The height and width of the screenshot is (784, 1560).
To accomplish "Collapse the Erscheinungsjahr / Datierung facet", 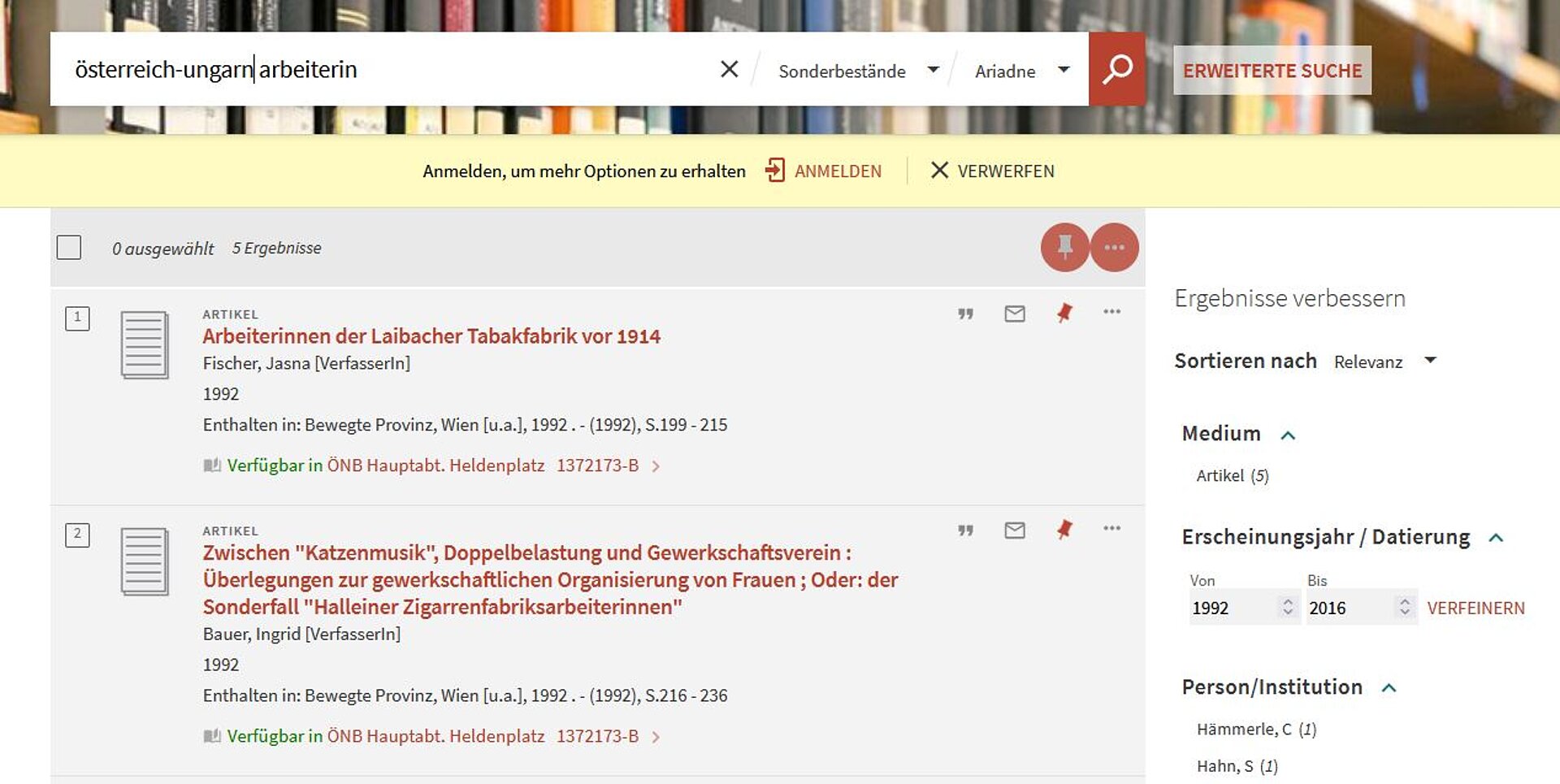I will (x=1496, y=538).
